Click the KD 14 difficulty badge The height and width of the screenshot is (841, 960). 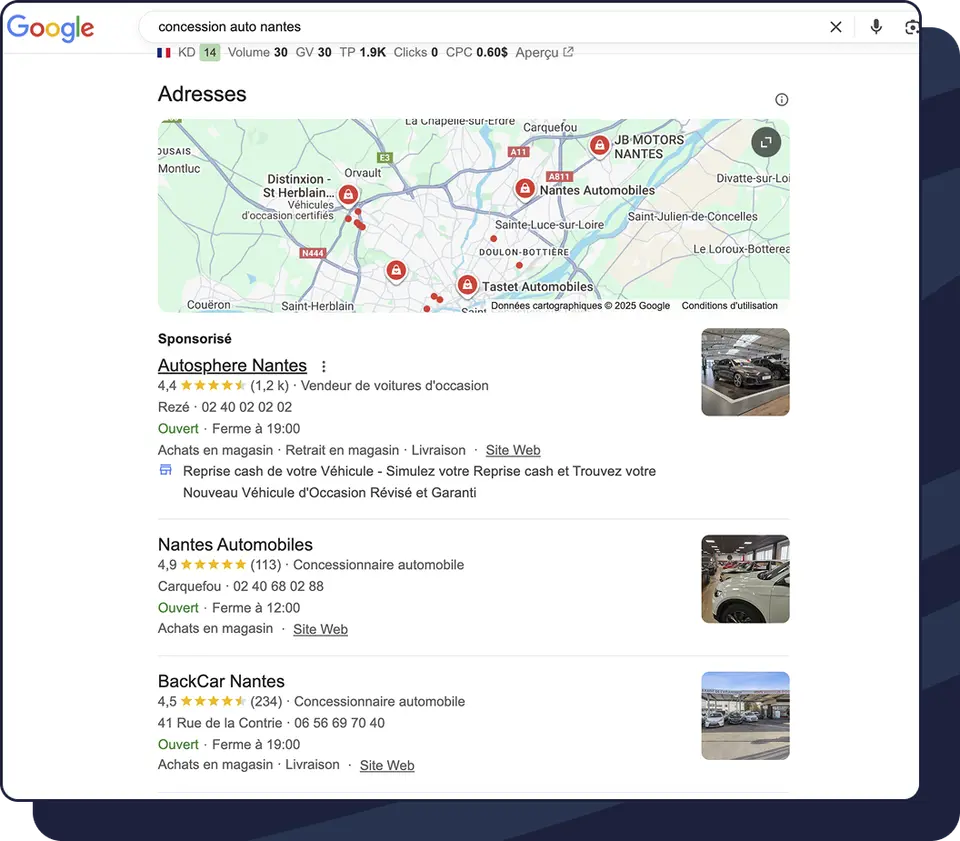210,53
